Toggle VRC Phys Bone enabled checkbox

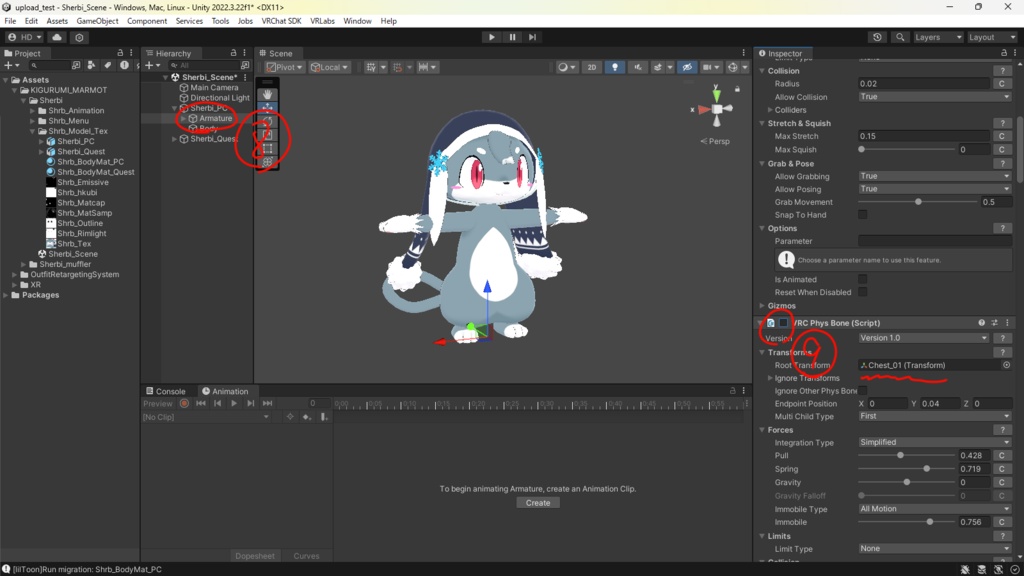point(783,323)
